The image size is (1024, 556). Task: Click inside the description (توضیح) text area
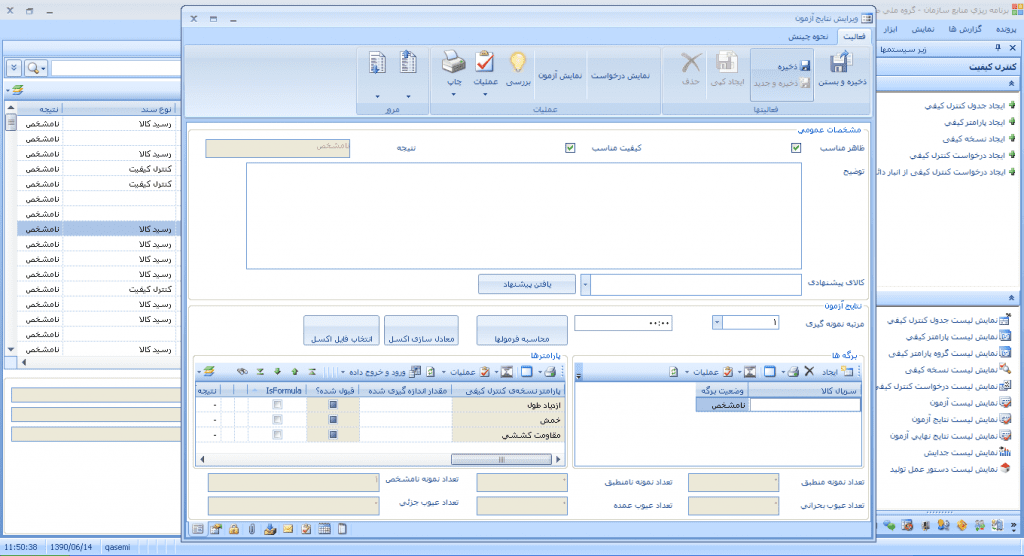[x=523, y=215]
